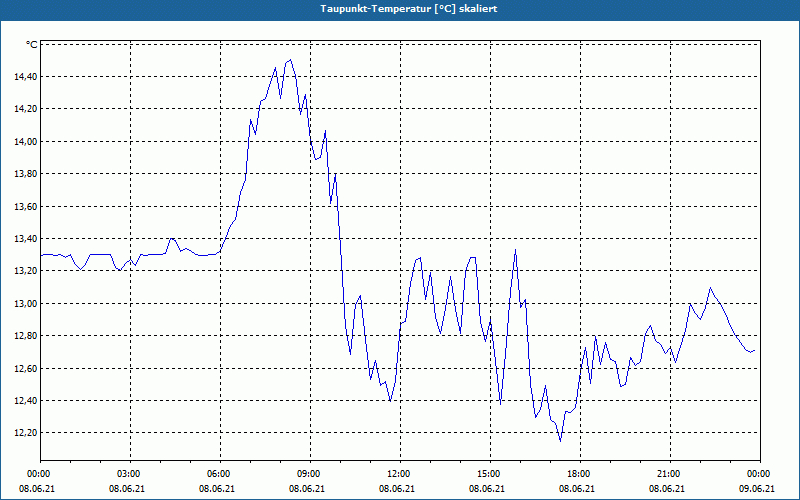Click the 09:00 time axis label
The width and height of the screenshot is (800, 500).
click(x=310, y=474)
